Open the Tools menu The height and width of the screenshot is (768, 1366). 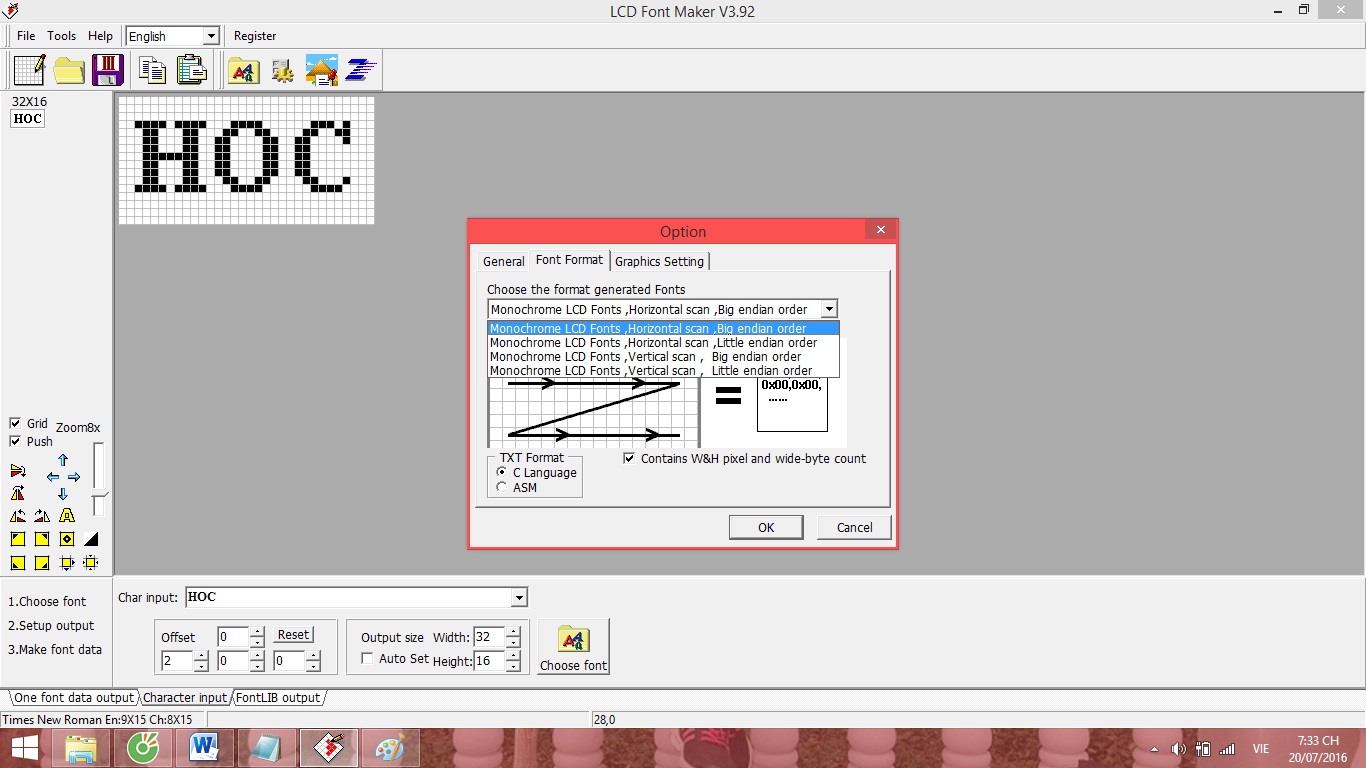pos(61,35)
